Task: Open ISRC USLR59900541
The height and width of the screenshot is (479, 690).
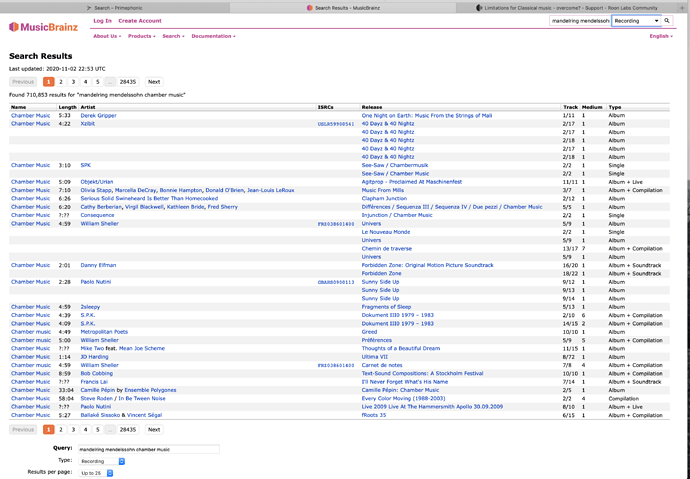Action: click(336, 124)
